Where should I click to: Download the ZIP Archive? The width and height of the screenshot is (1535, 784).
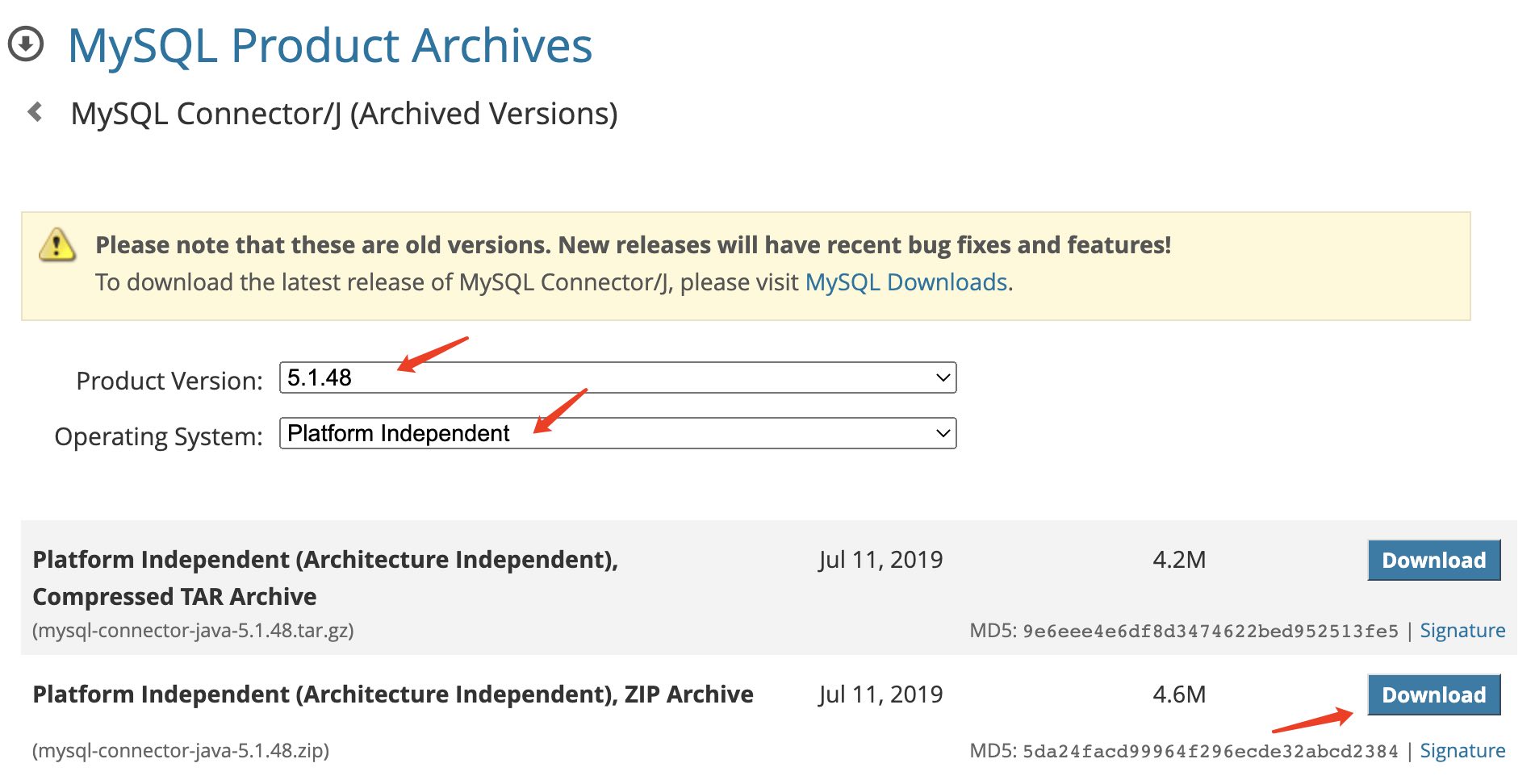point(1433,694)
